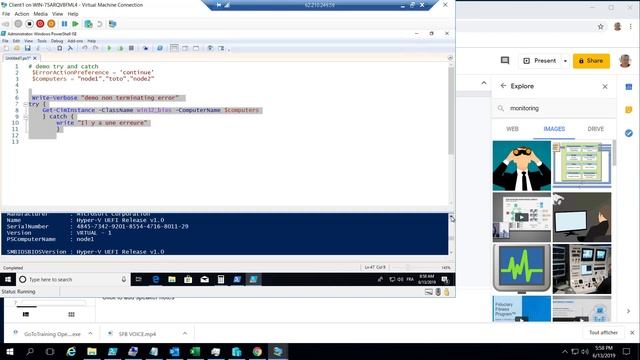Open Outlook from the host taskbar
640x360 pixels.
[x=174, y=351]
